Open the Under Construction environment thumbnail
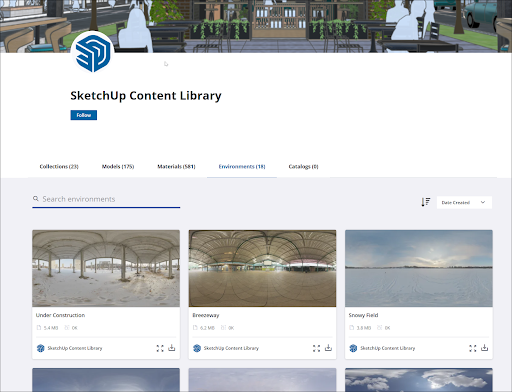Image resolution: width=512 pixels, height=392 pixels. (x=106, y=268)
